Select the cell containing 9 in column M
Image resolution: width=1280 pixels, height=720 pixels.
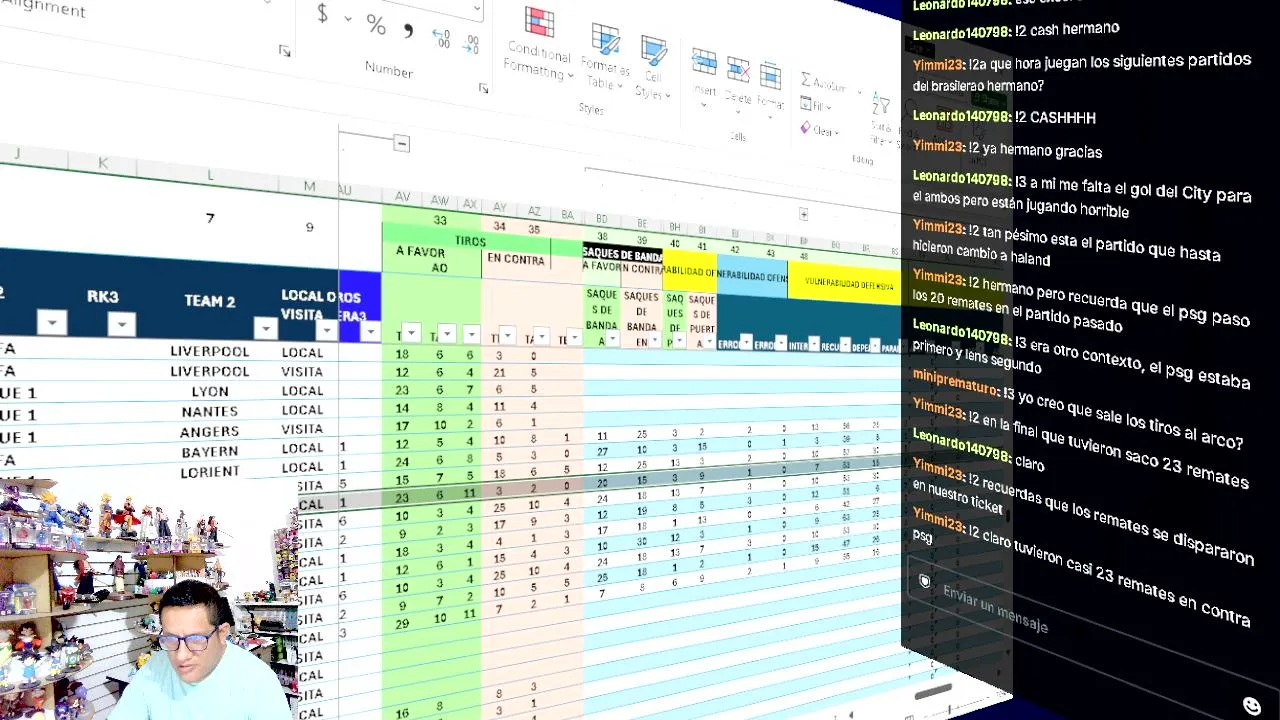(x=310, y=227)
